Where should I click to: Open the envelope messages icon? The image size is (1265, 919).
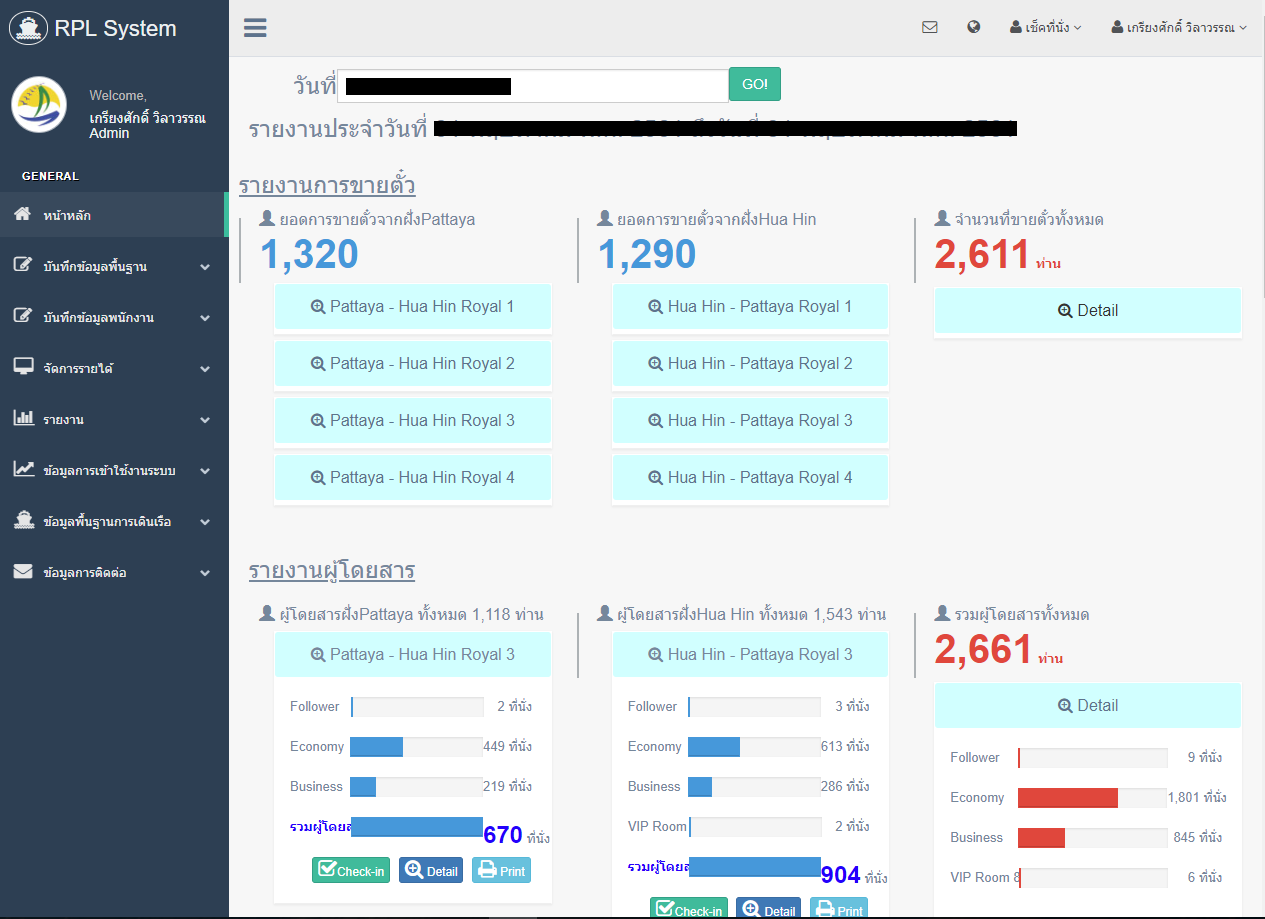(x=929, y=28)
